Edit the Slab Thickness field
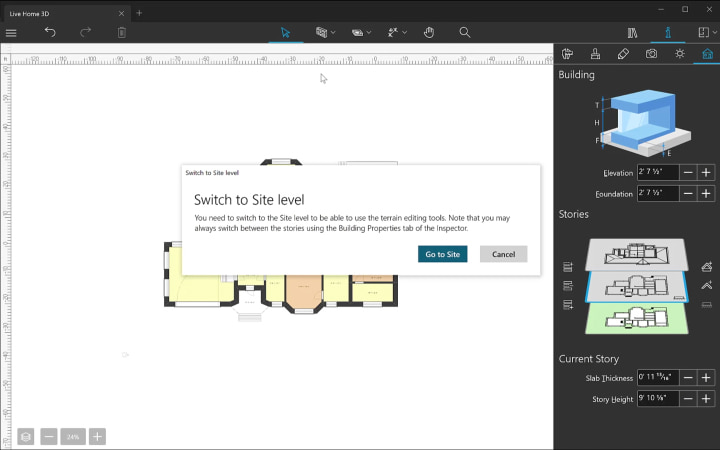The height and width of the screenshot is (450, 720). pos(658,377)
